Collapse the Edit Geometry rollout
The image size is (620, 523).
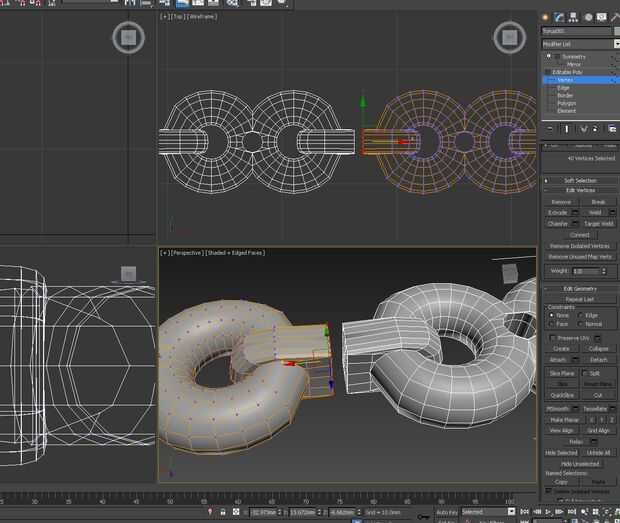tap(580, 288)
